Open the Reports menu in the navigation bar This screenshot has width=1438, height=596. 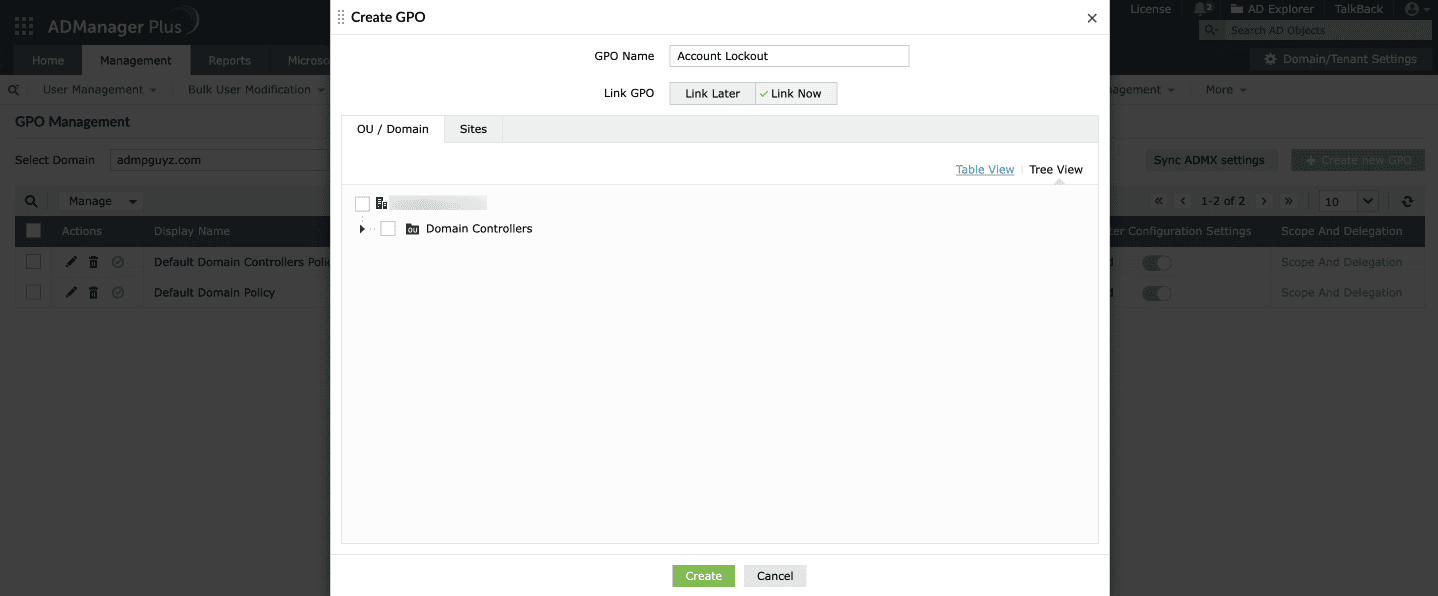tap(228, 60)
